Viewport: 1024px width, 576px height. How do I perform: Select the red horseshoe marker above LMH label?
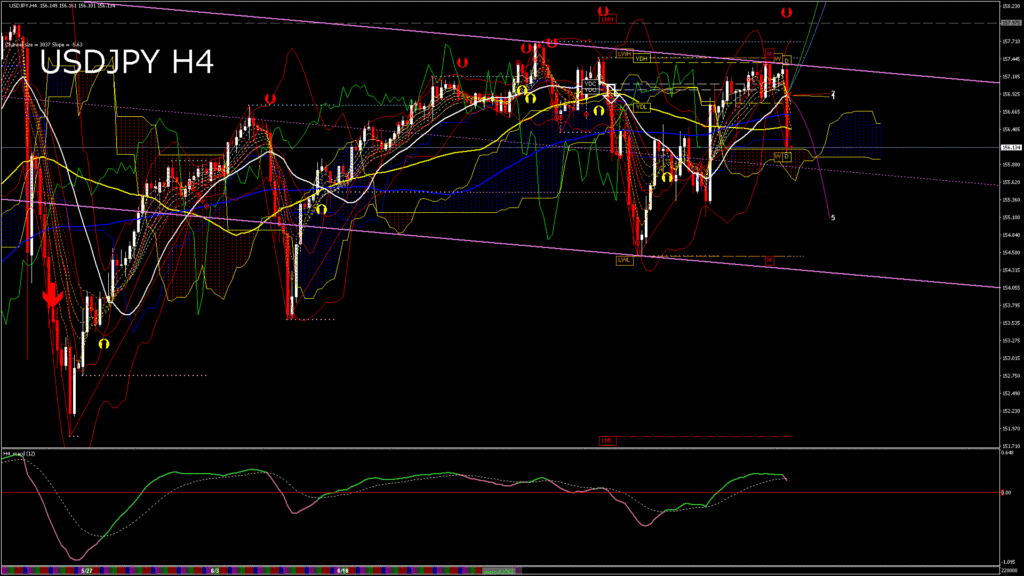pos(604,12)
